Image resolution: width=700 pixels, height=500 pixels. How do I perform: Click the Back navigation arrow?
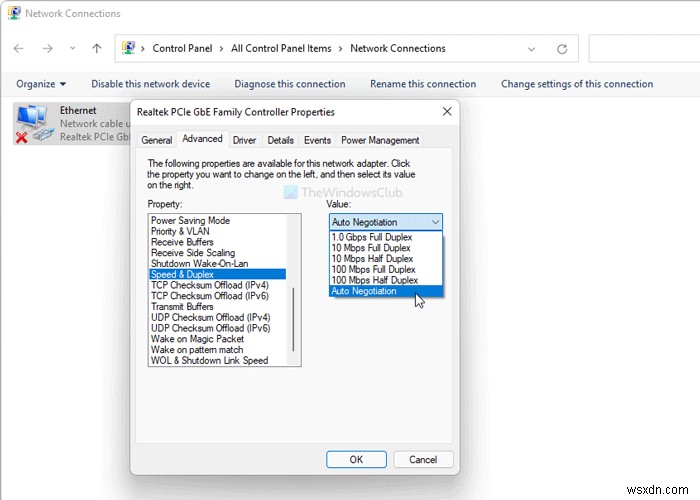(19, 48)
